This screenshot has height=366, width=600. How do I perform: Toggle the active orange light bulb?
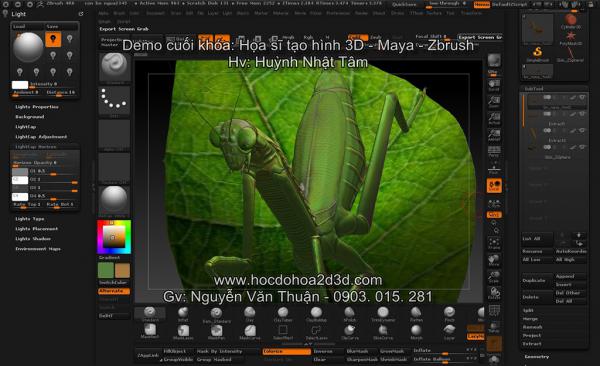coord(53,39)
